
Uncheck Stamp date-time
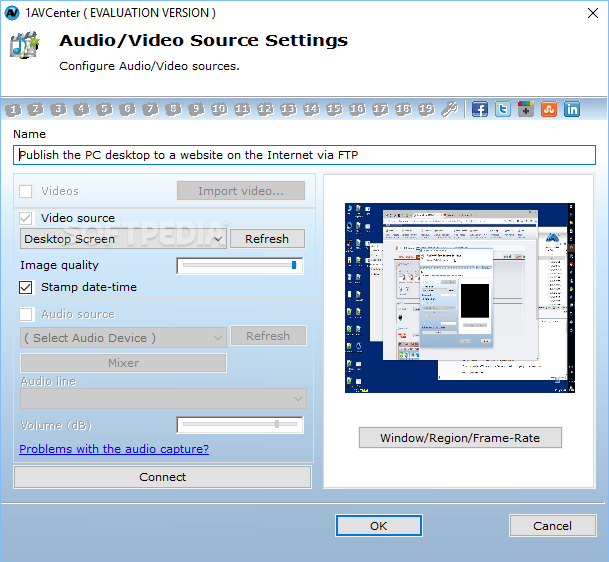[26, 287]
